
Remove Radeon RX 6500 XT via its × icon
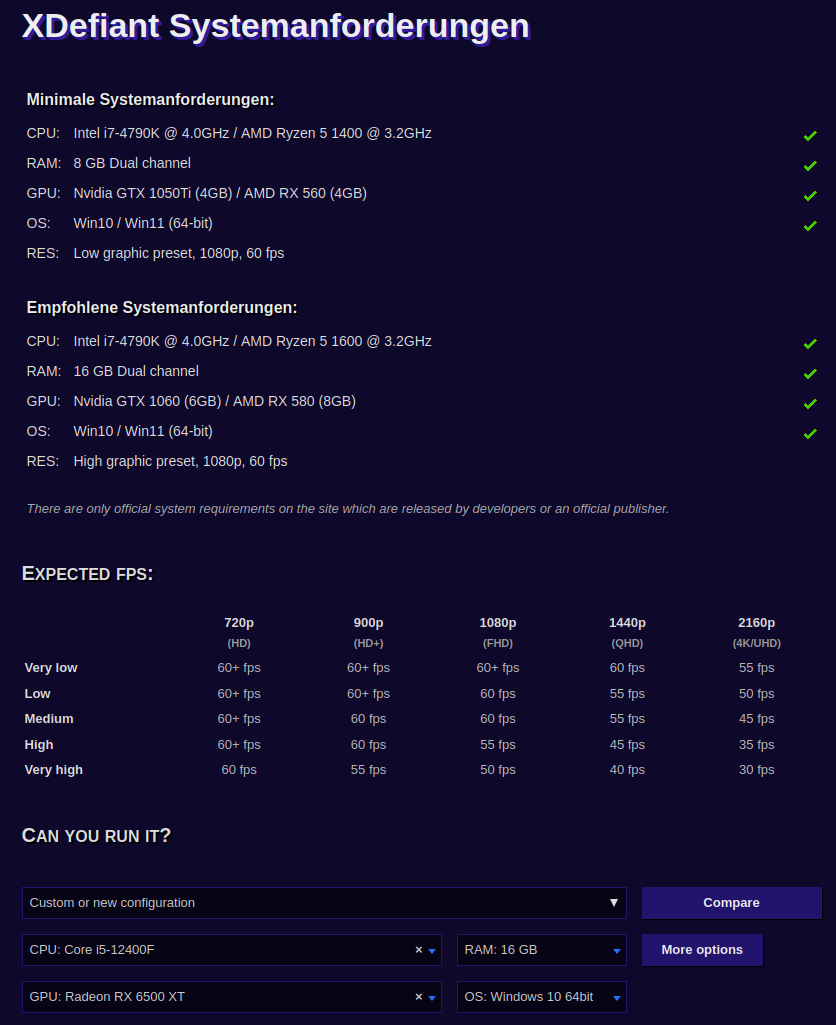point(418,996)
